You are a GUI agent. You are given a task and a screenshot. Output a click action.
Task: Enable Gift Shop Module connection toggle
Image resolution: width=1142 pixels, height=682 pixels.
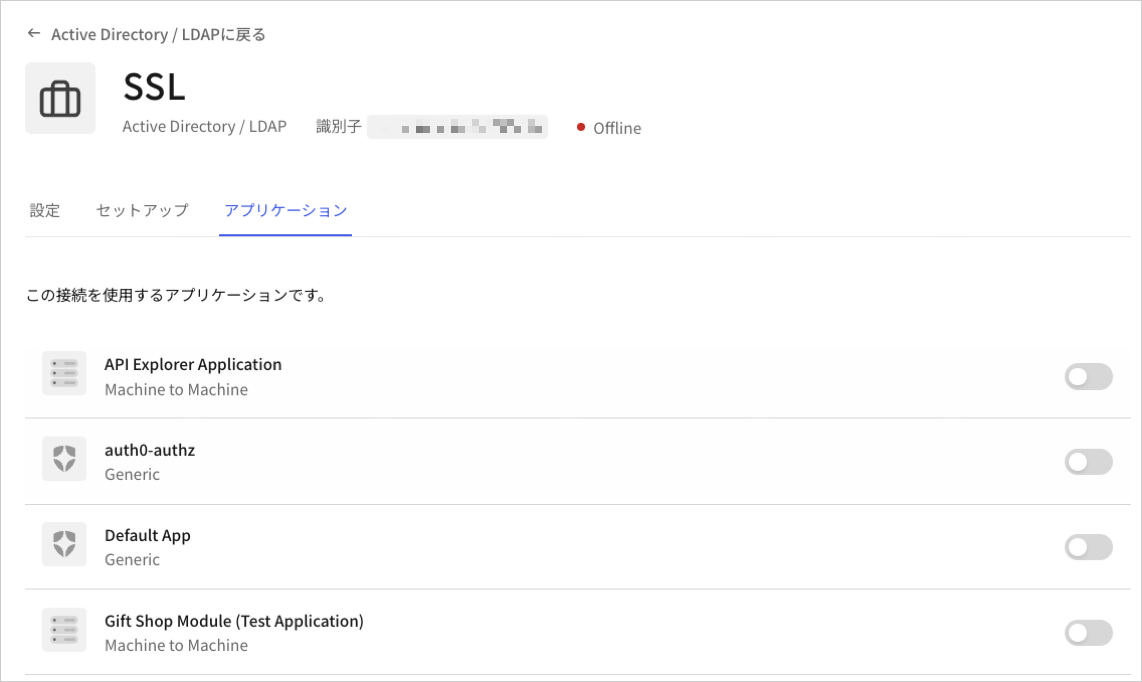(1088, 632)
